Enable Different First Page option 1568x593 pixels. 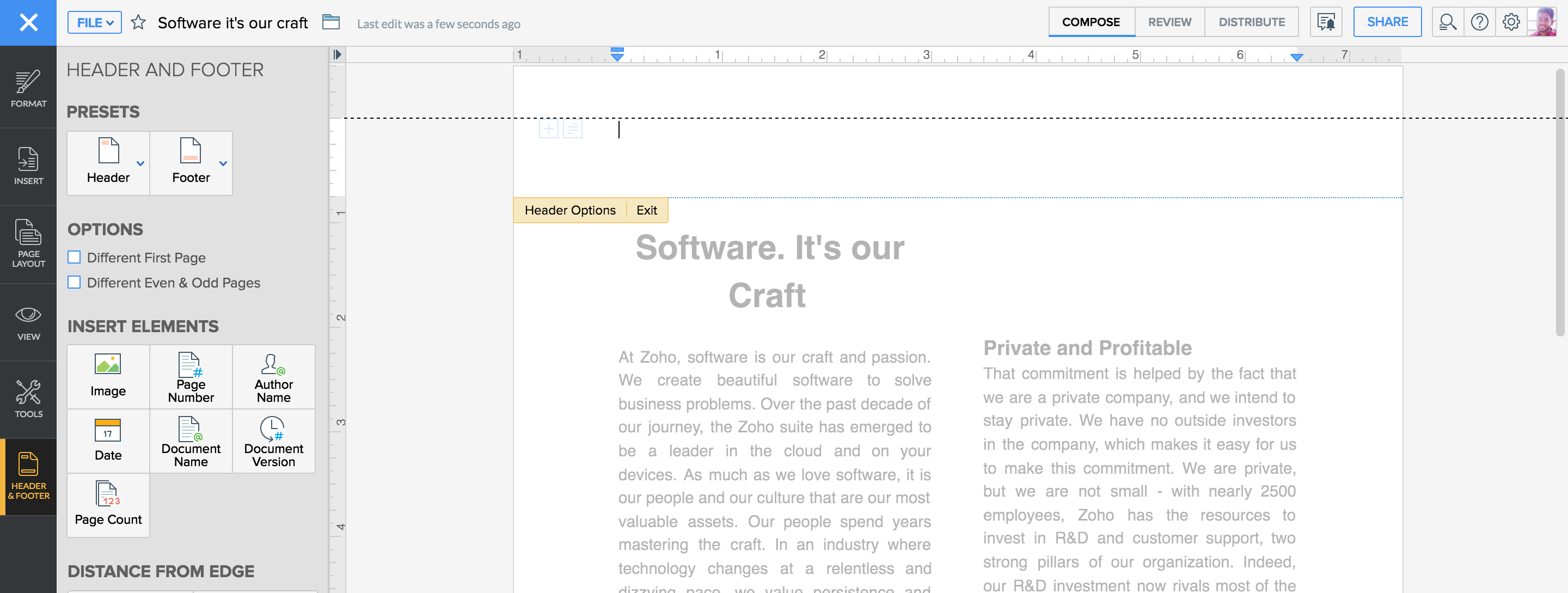point(74,257)
